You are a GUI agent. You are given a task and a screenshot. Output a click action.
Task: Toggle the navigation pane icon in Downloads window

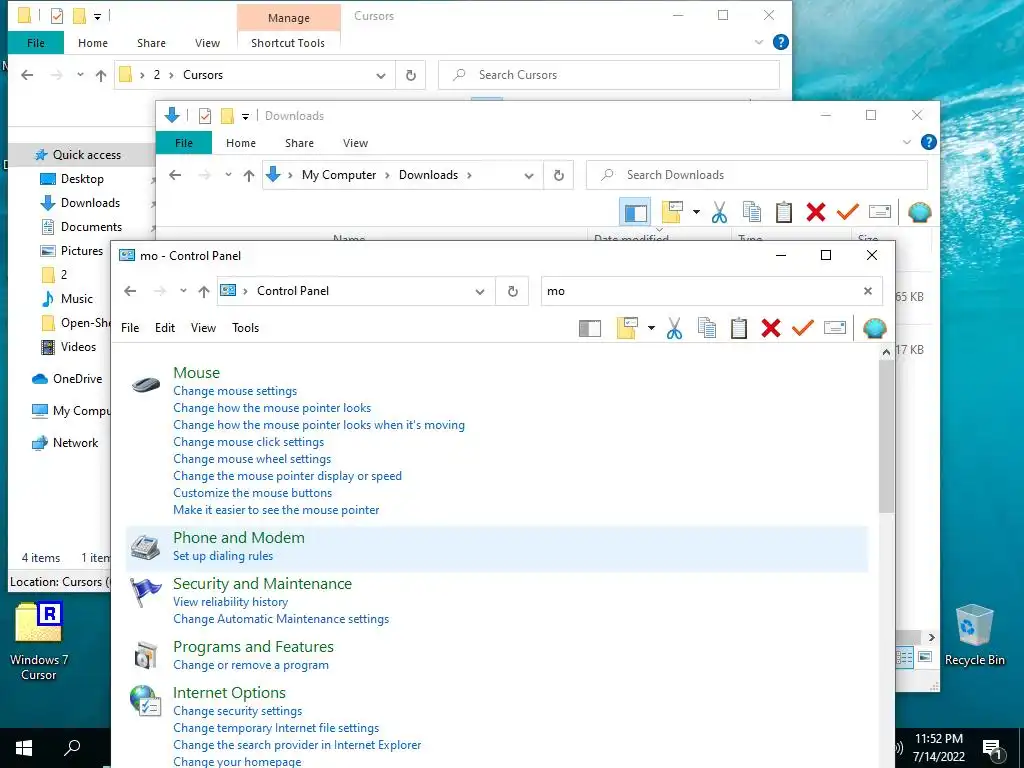point(635,212)
